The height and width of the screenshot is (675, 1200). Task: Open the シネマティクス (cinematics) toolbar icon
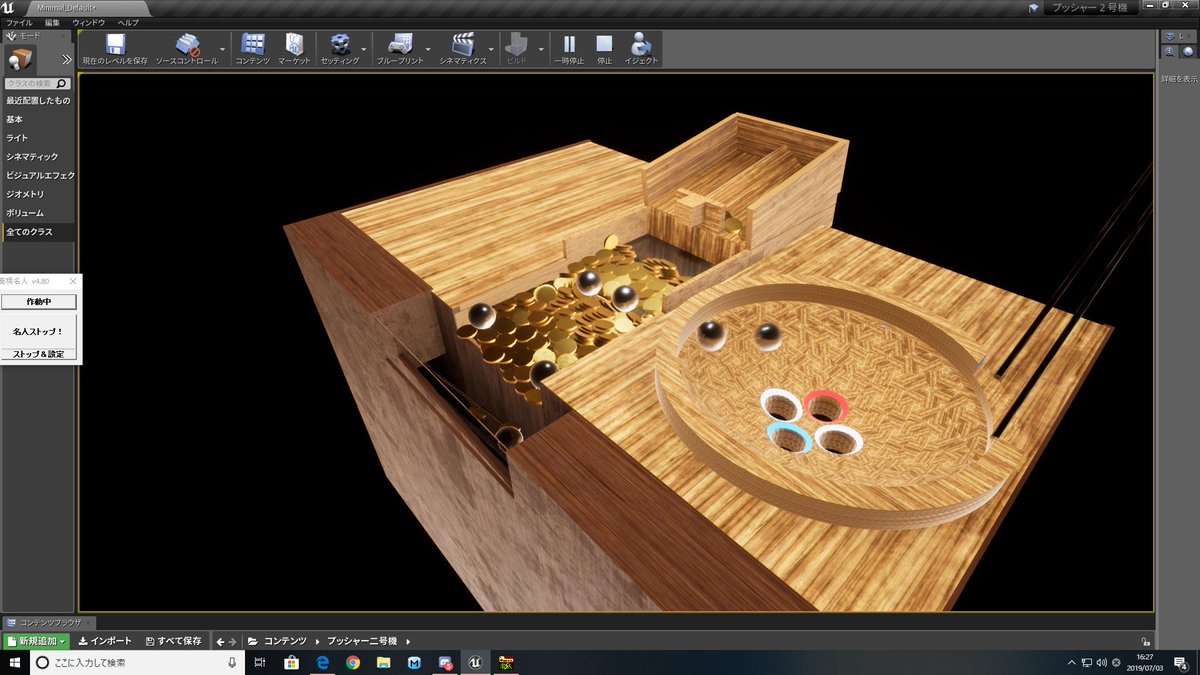(463, 48)
